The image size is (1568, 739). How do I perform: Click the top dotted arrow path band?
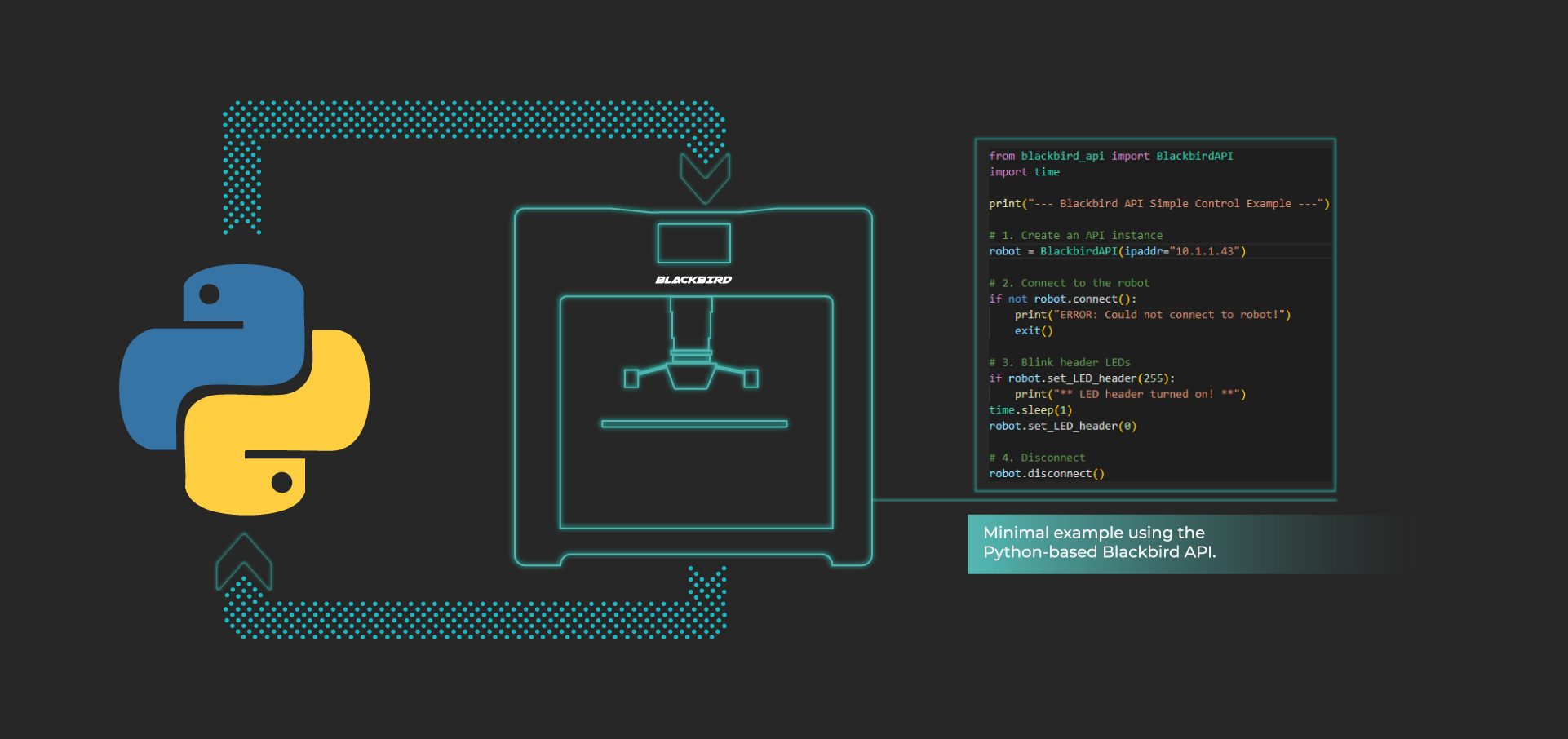[473, 120]
